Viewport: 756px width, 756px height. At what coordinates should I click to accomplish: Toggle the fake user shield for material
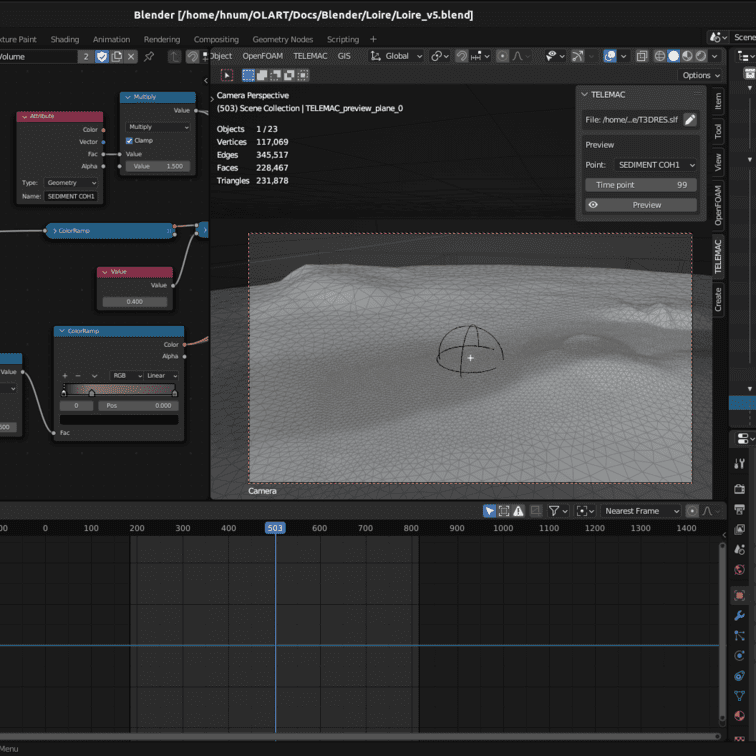click(102, 56)
